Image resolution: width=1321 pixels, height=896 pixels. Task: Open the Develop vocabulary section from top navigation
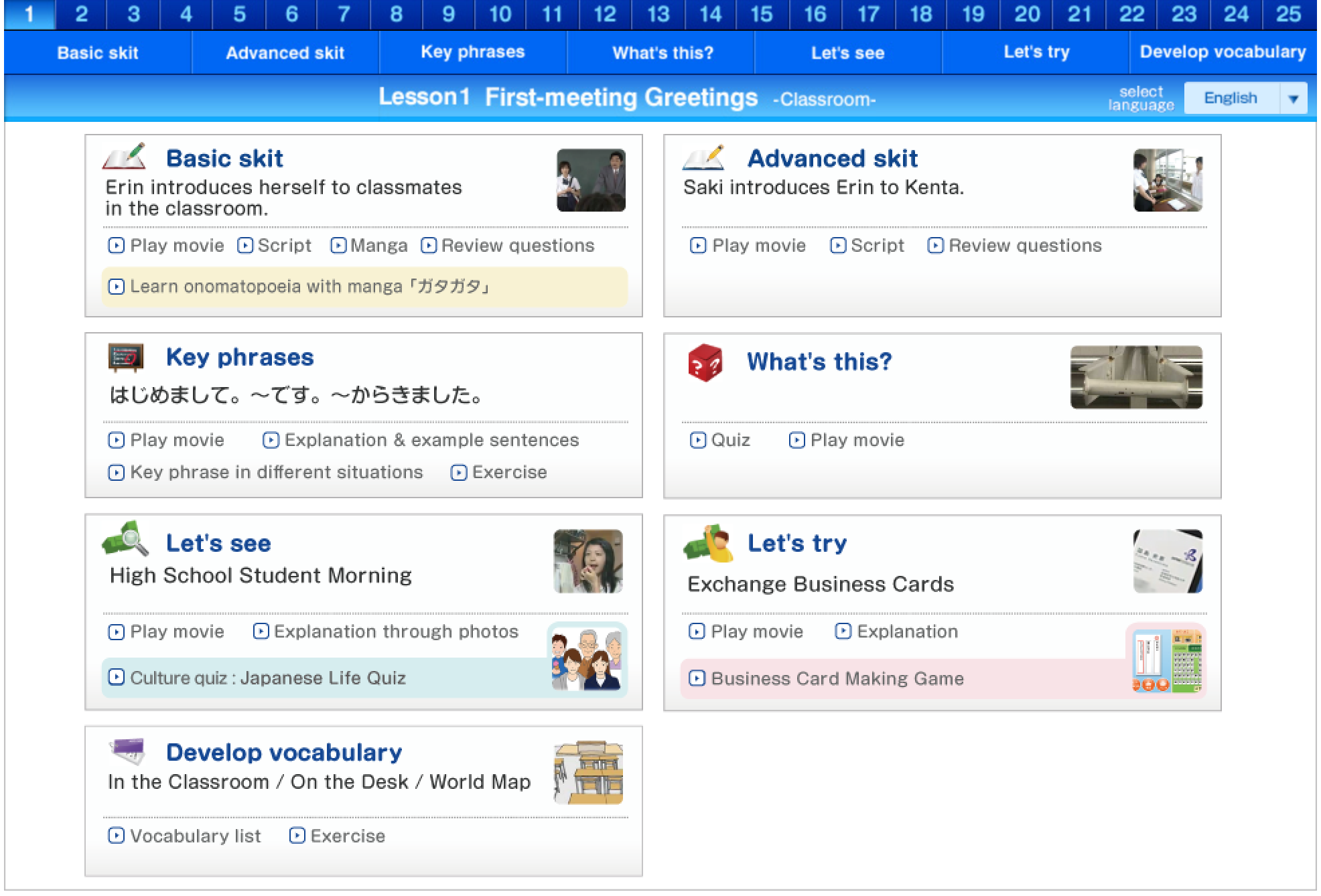click(x=1223, y=53)
